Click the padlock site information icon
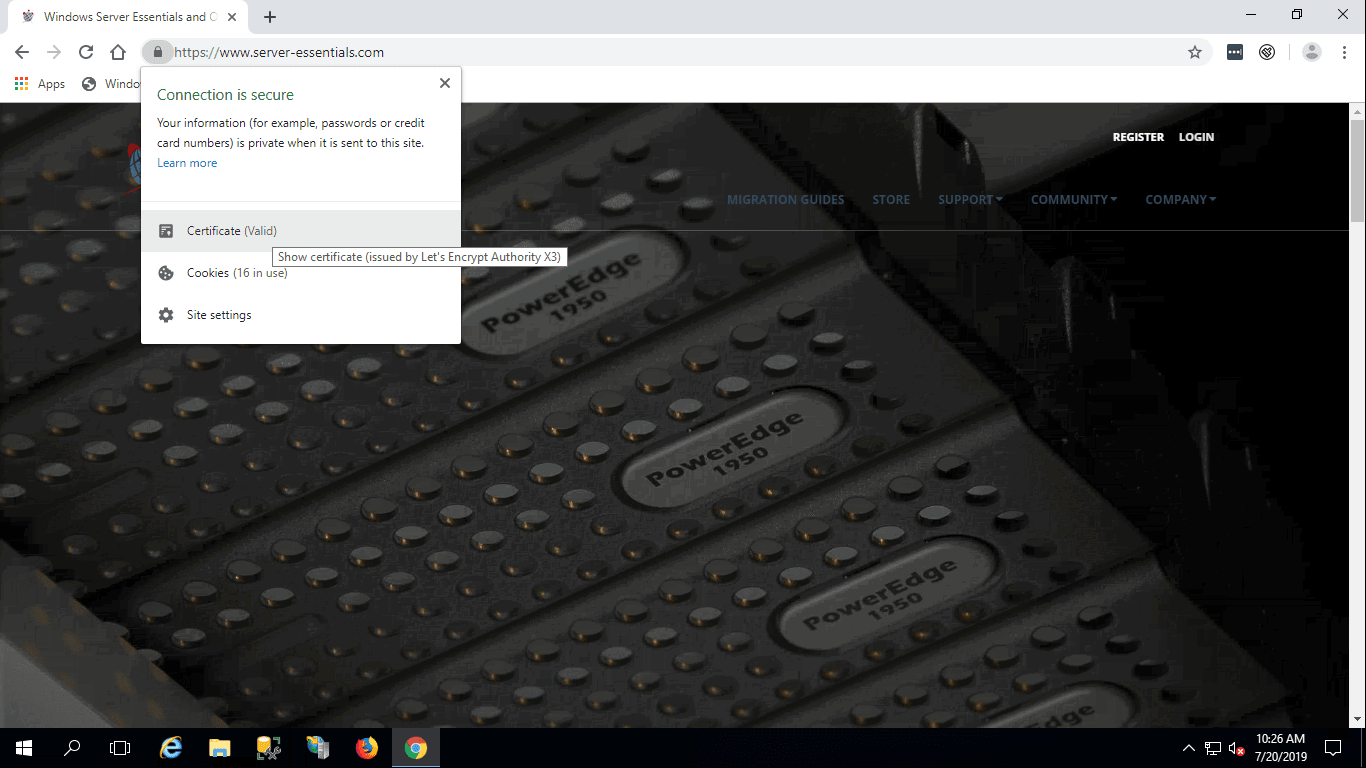Image resolution: width=1366 pixels, height=768 pixels. click(x=157, y=52)
